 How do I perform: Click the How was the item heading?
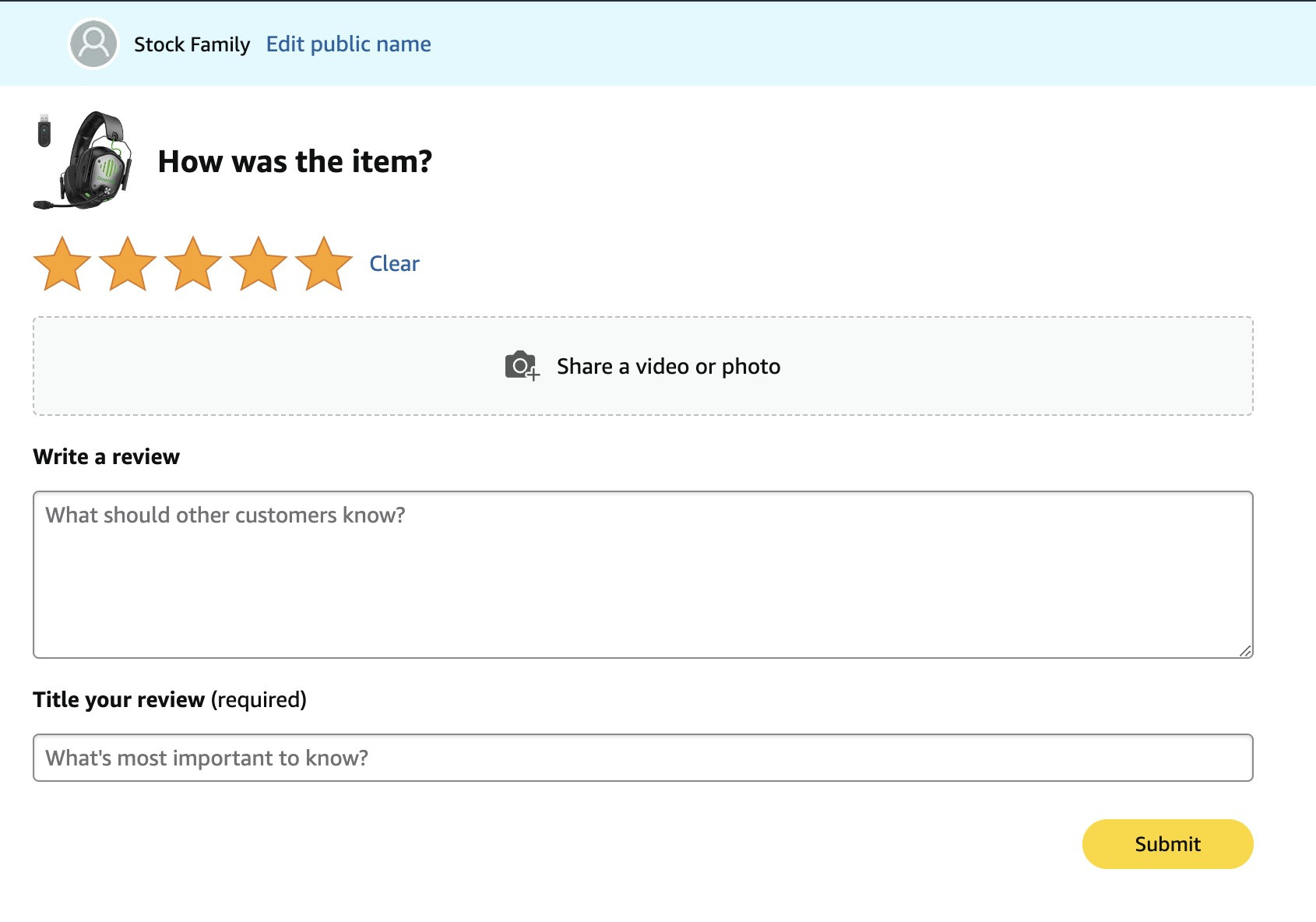(x=294, y=161)
